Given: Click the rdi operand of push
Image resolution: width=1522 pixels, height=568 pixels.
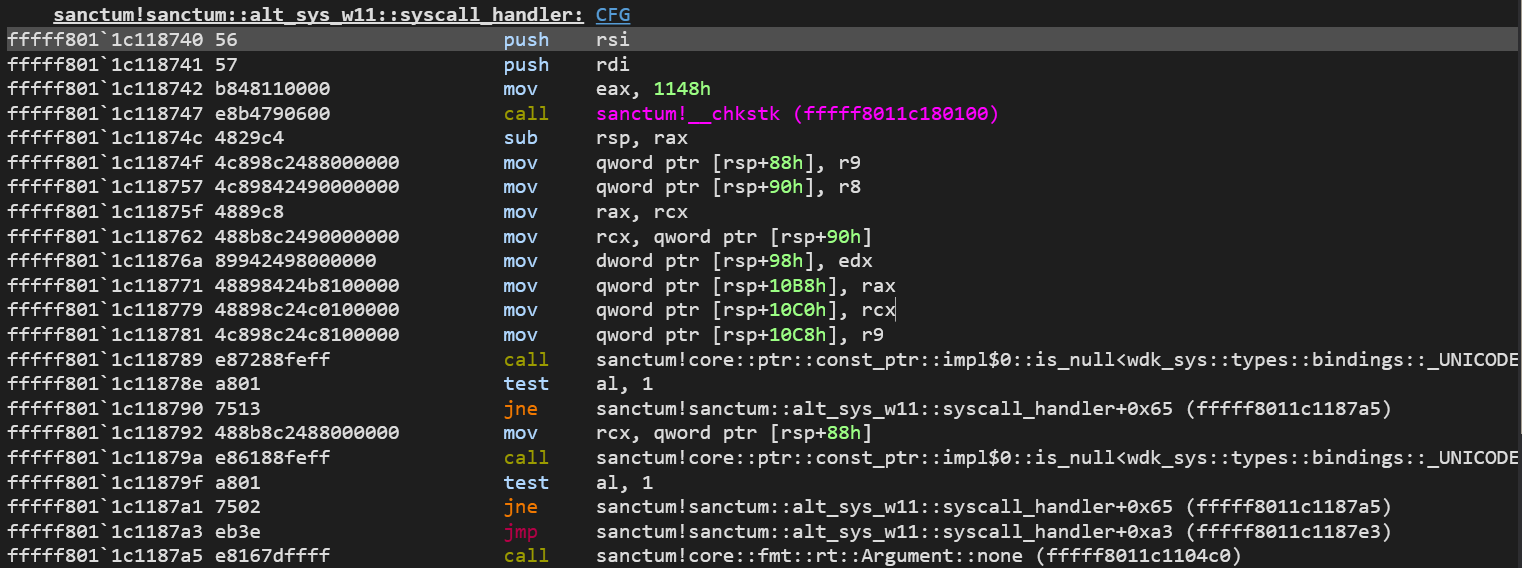Looking at the screenshot, I should tap(612, 65).
